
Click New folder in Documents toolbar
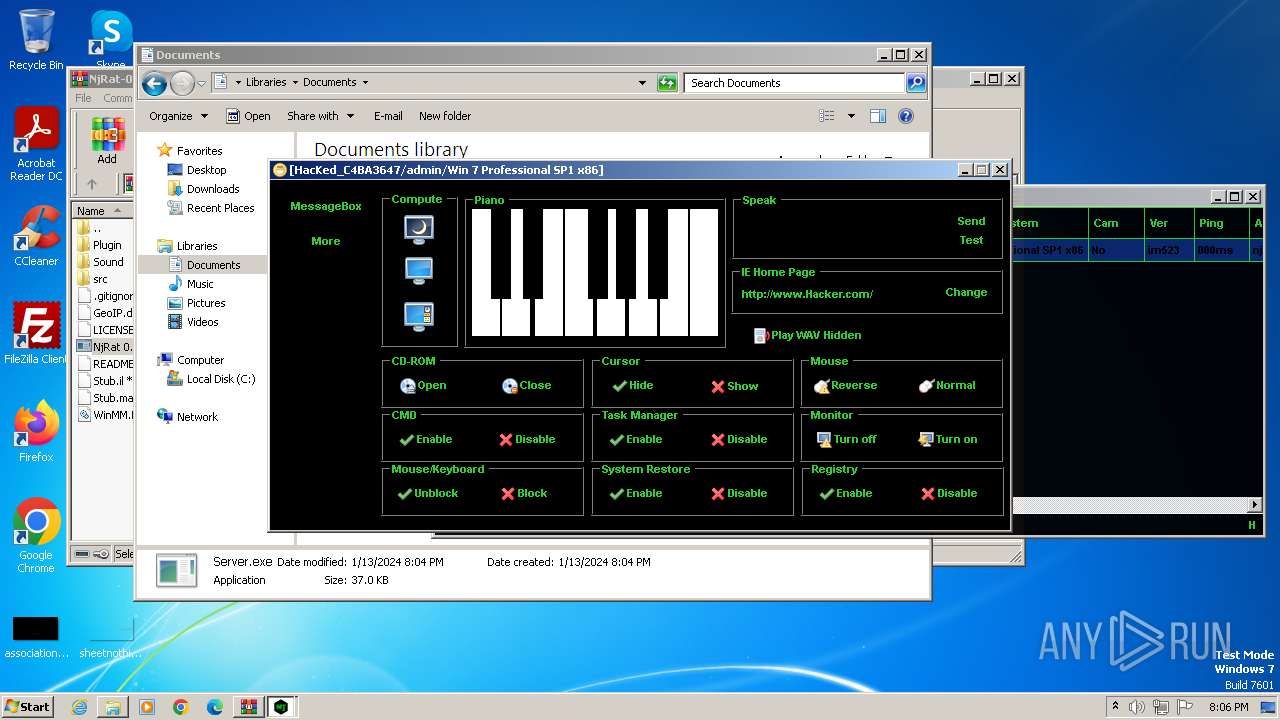445,116
